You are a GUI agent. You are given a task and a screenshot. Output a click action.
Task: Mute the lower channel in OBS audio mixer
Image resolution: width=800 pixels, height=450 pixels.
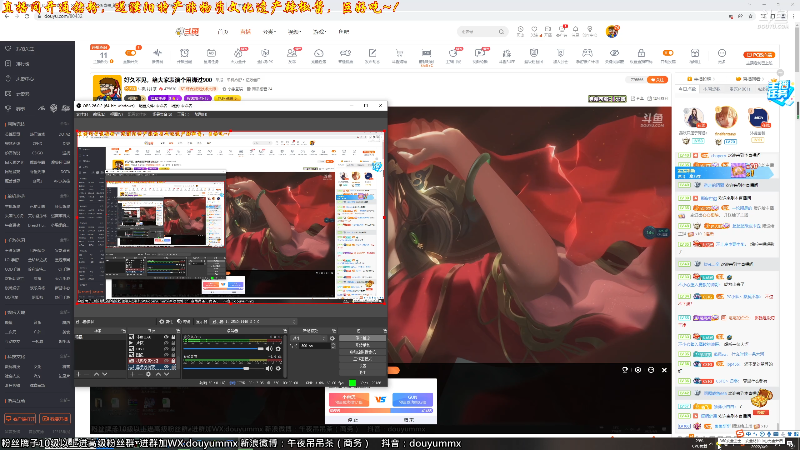[x=269, y=369]
